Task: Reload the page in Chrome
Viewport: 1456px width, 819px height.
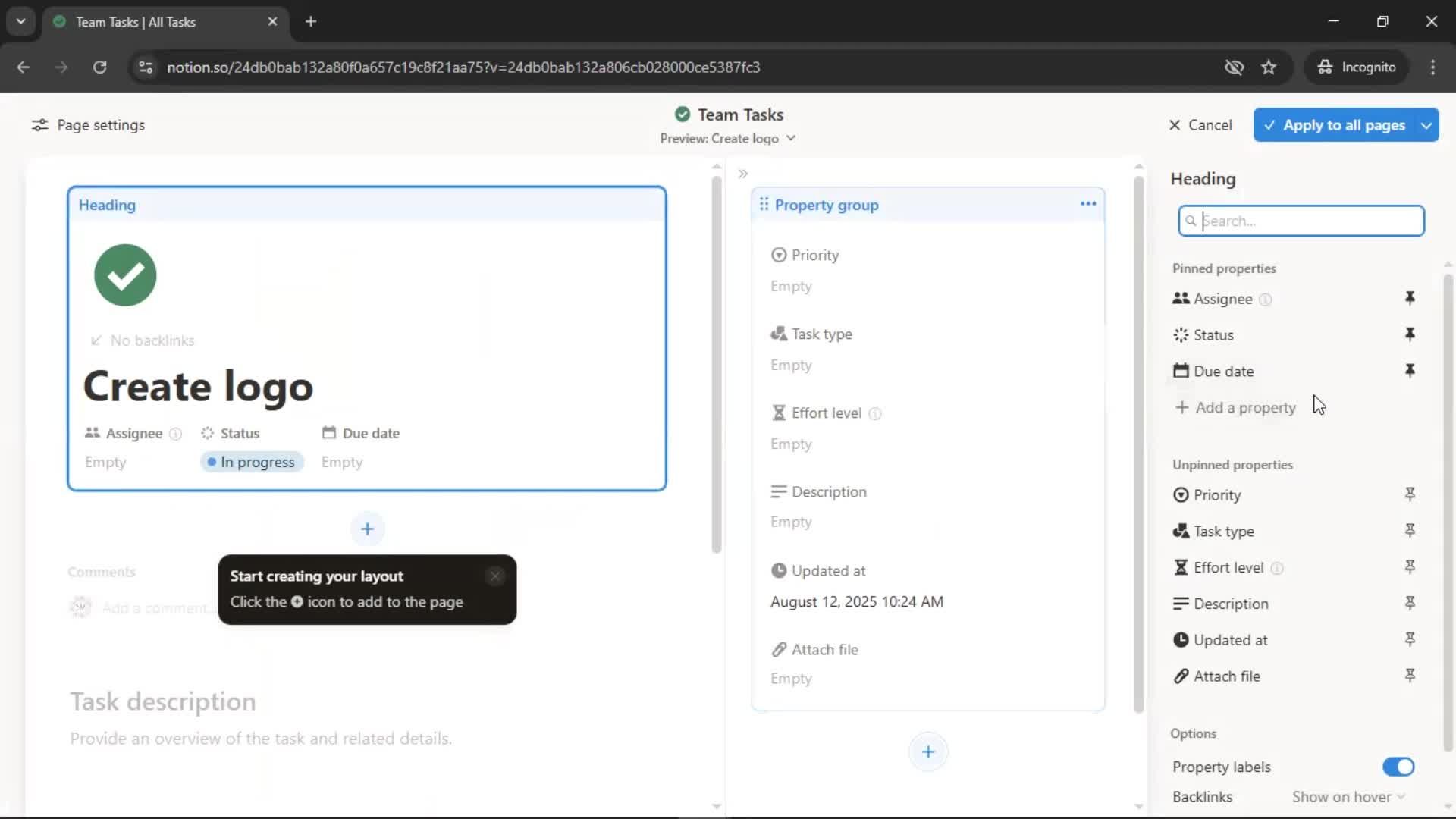Action: pos(99,67)
